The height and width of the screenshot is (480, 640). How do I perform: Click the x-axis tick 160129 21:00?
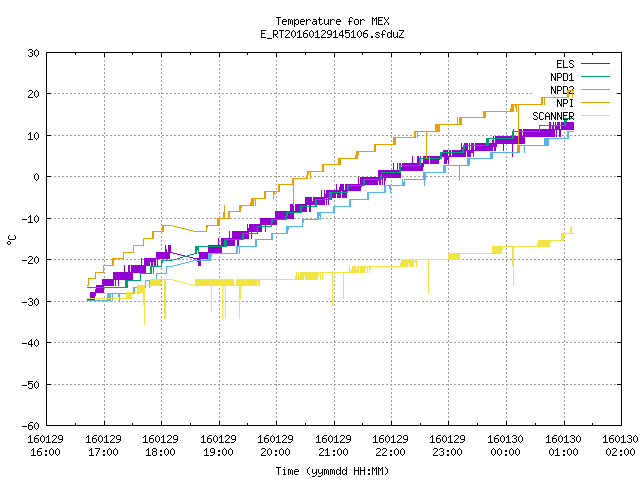coord(333,446)
